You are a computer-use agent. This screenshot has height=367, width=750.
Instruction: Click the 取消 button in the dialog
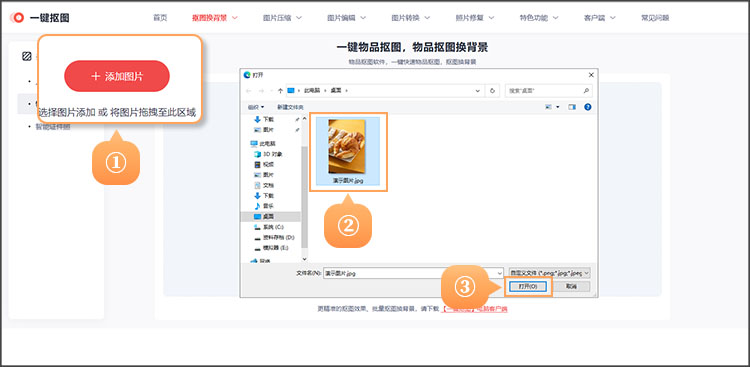pyautogui.click(x=571, y=286)
